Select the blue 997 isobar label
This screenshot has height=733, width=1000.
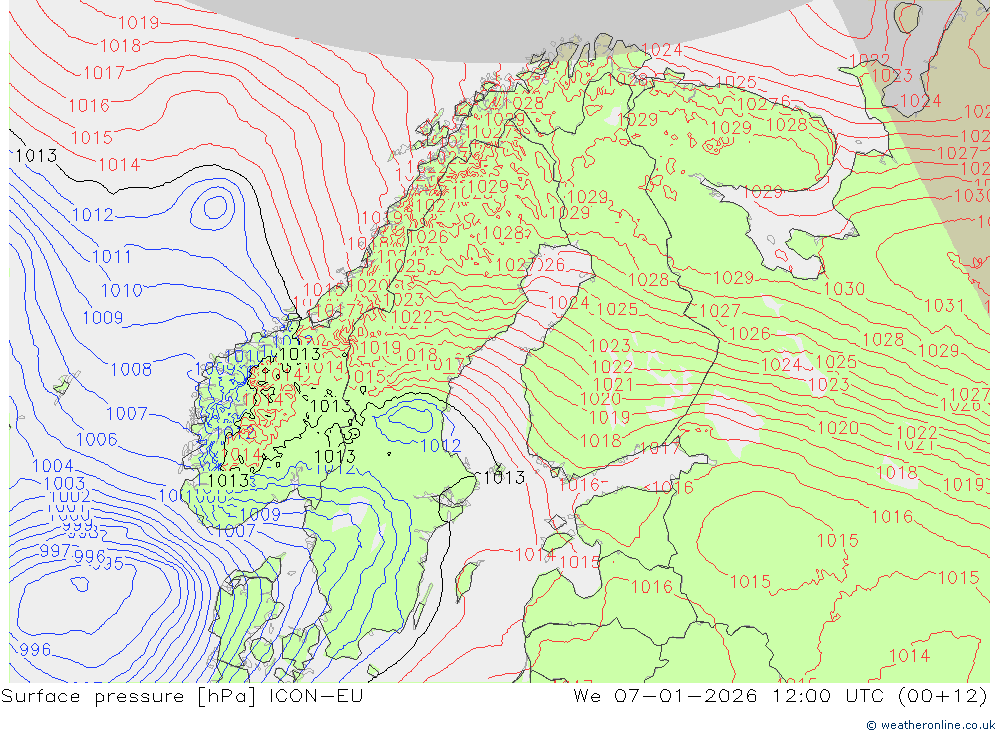click(x=55, y=551)
